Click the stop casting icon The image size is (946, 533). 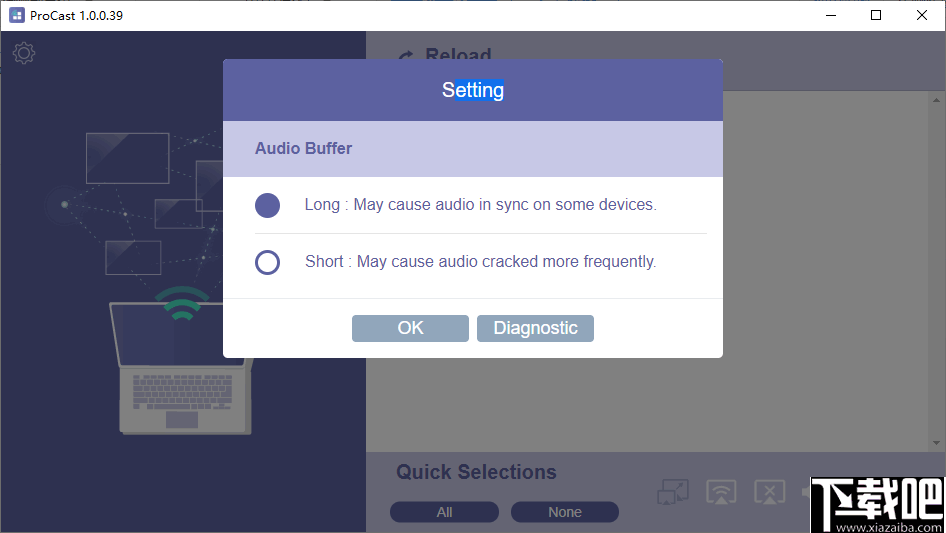(x=769, y=491)
